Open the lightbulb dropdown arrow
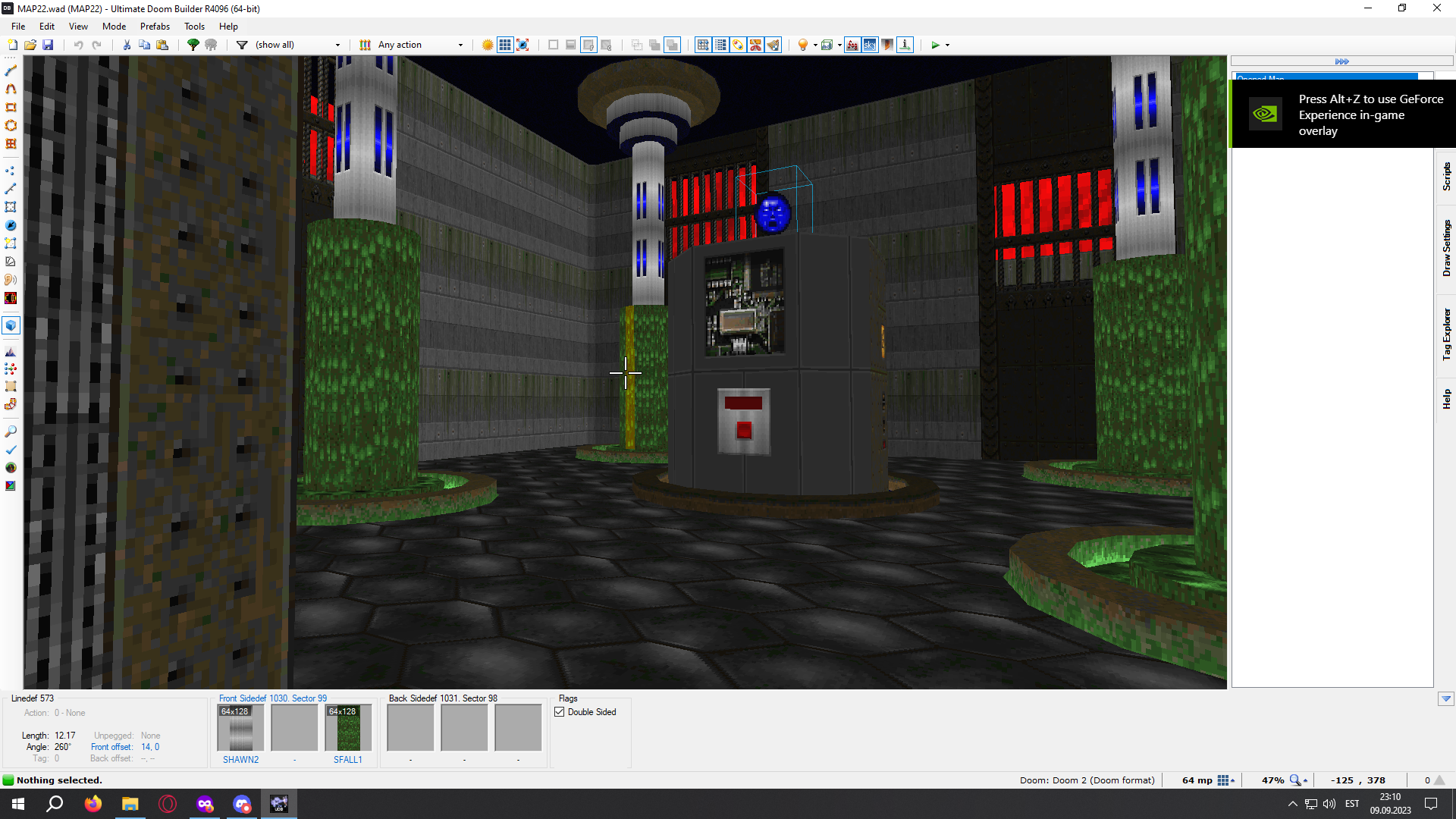1456x819 pixels. (x=815, y=45)
